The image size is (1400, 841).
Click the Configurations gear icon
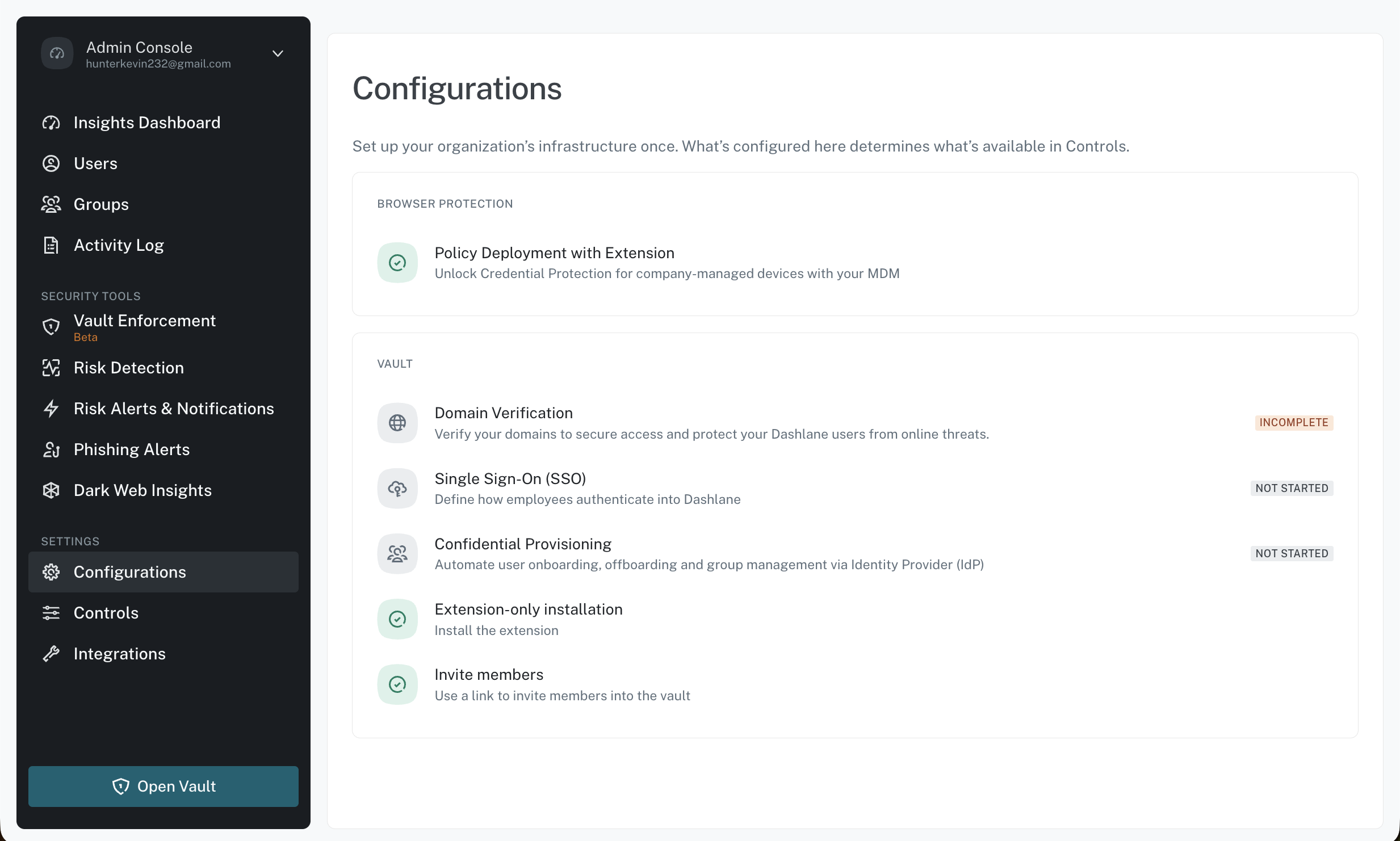coord(51,572)
